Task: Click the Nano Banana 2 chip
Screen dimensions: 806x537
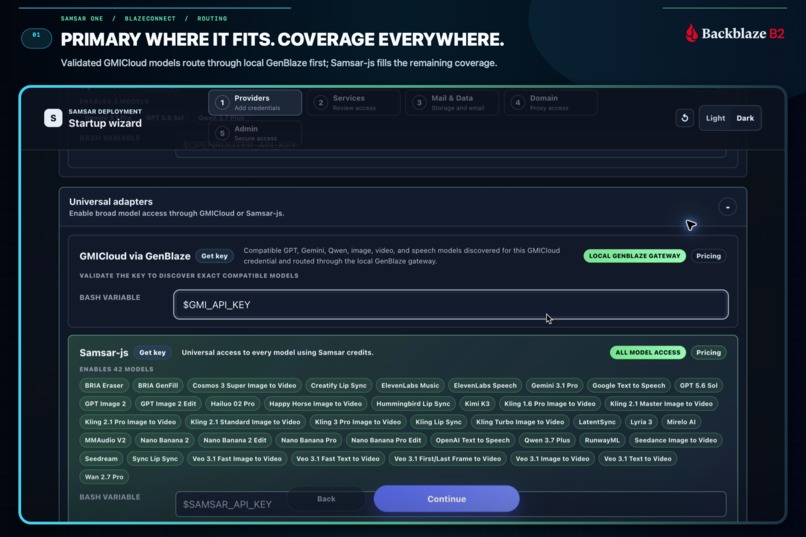Action: [x=164, y=440]
